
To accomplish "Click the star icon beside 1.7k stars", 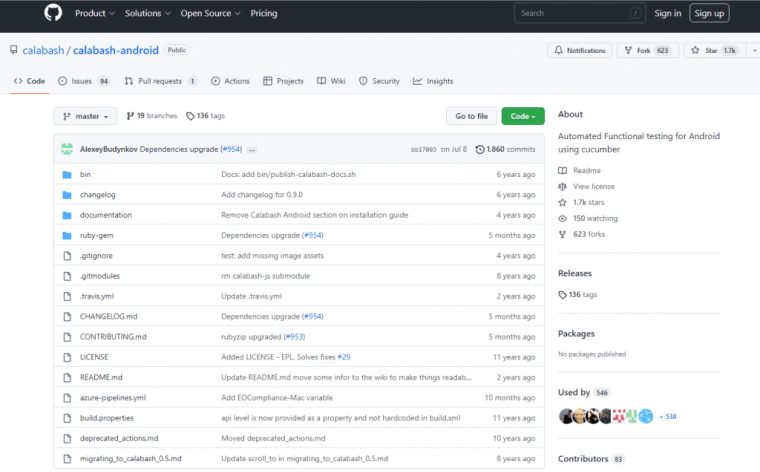I will (x=562, y=203).
